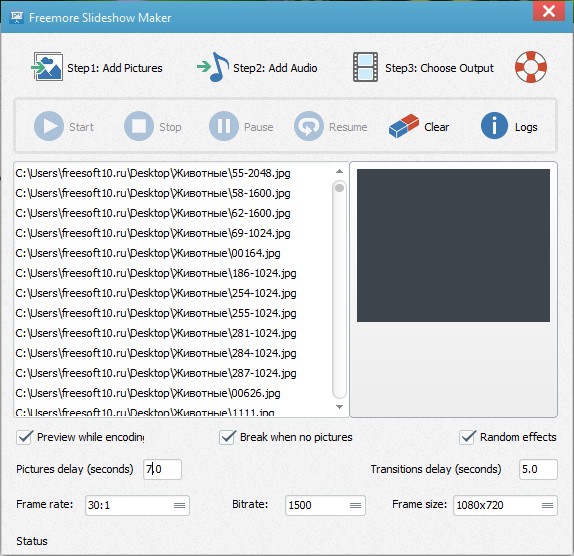
Task: Click the Clear text label
Action: [437, 127]
